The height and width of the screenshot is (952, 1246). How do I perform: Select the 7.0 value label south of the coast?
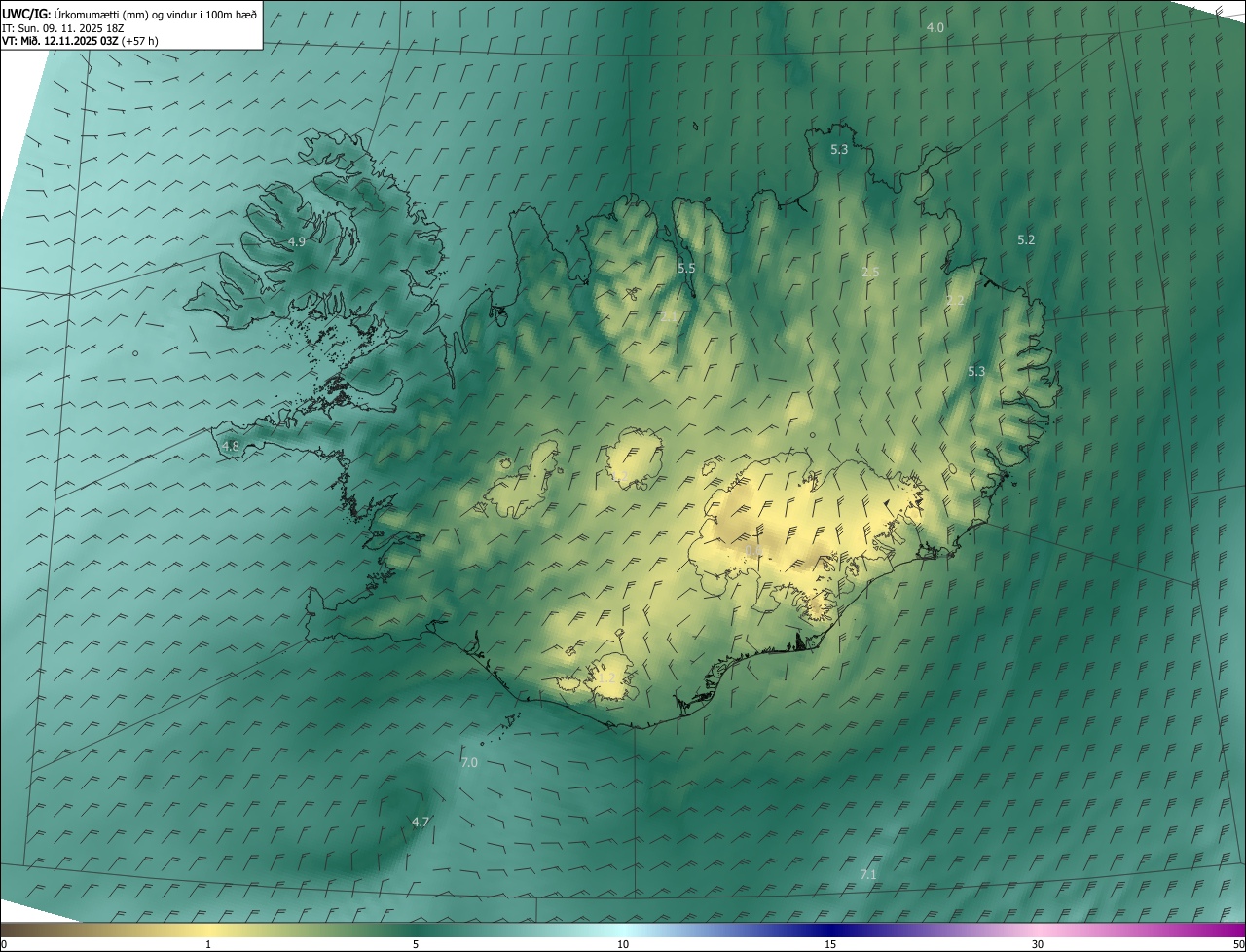coord(469,763)
